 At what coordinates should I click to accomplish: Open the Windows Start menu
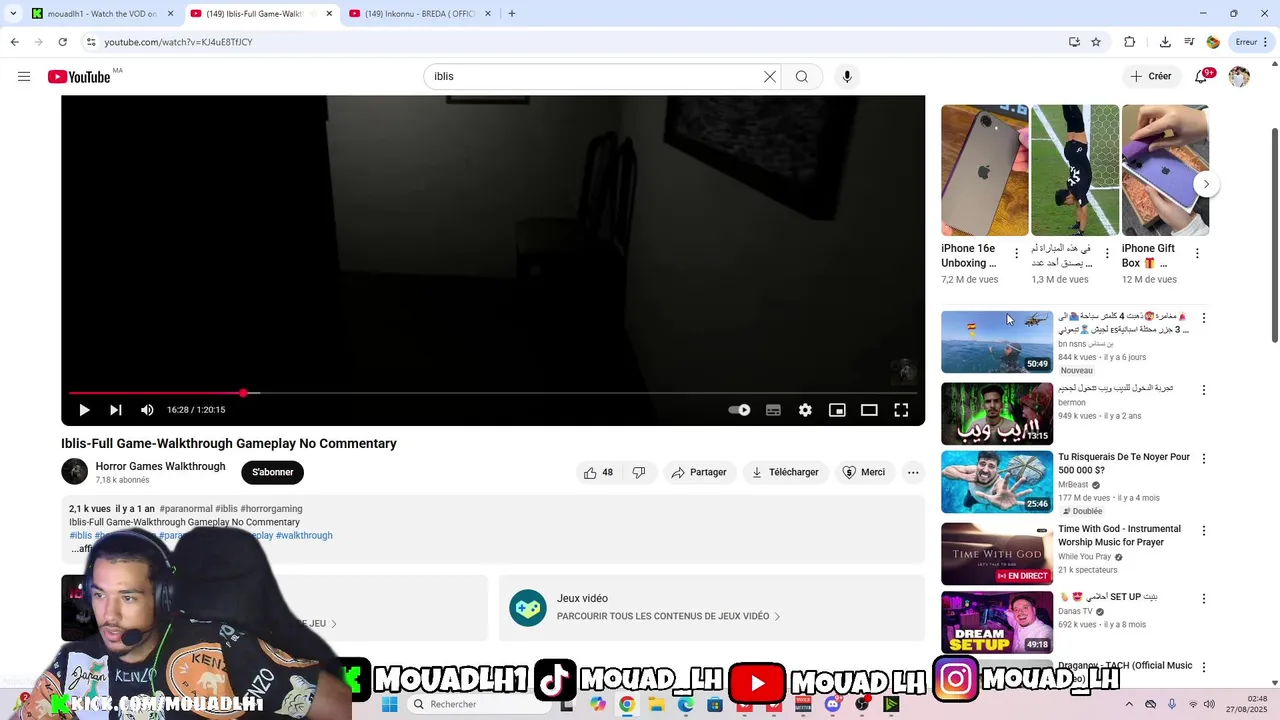click(390, 704)
